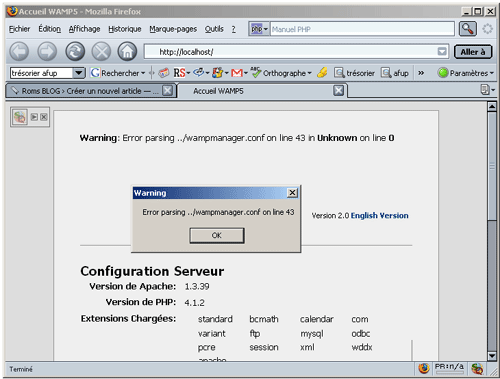Click the trésorier afup Google search field
The height and width of the screenshot is (379, 500).
[x=42, y=73]
